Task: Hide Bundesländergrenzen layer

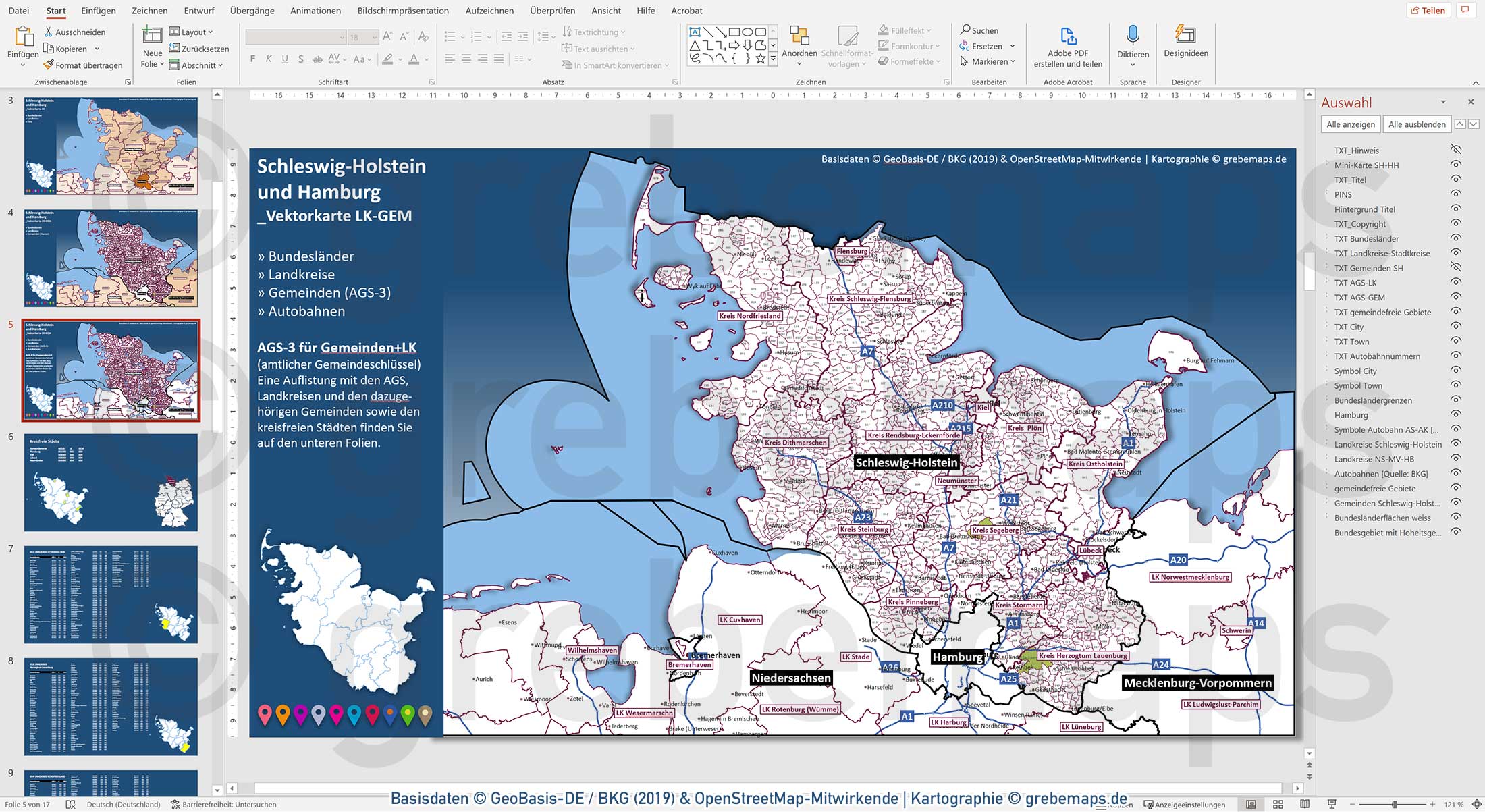Action: [x=1456, y=400]
